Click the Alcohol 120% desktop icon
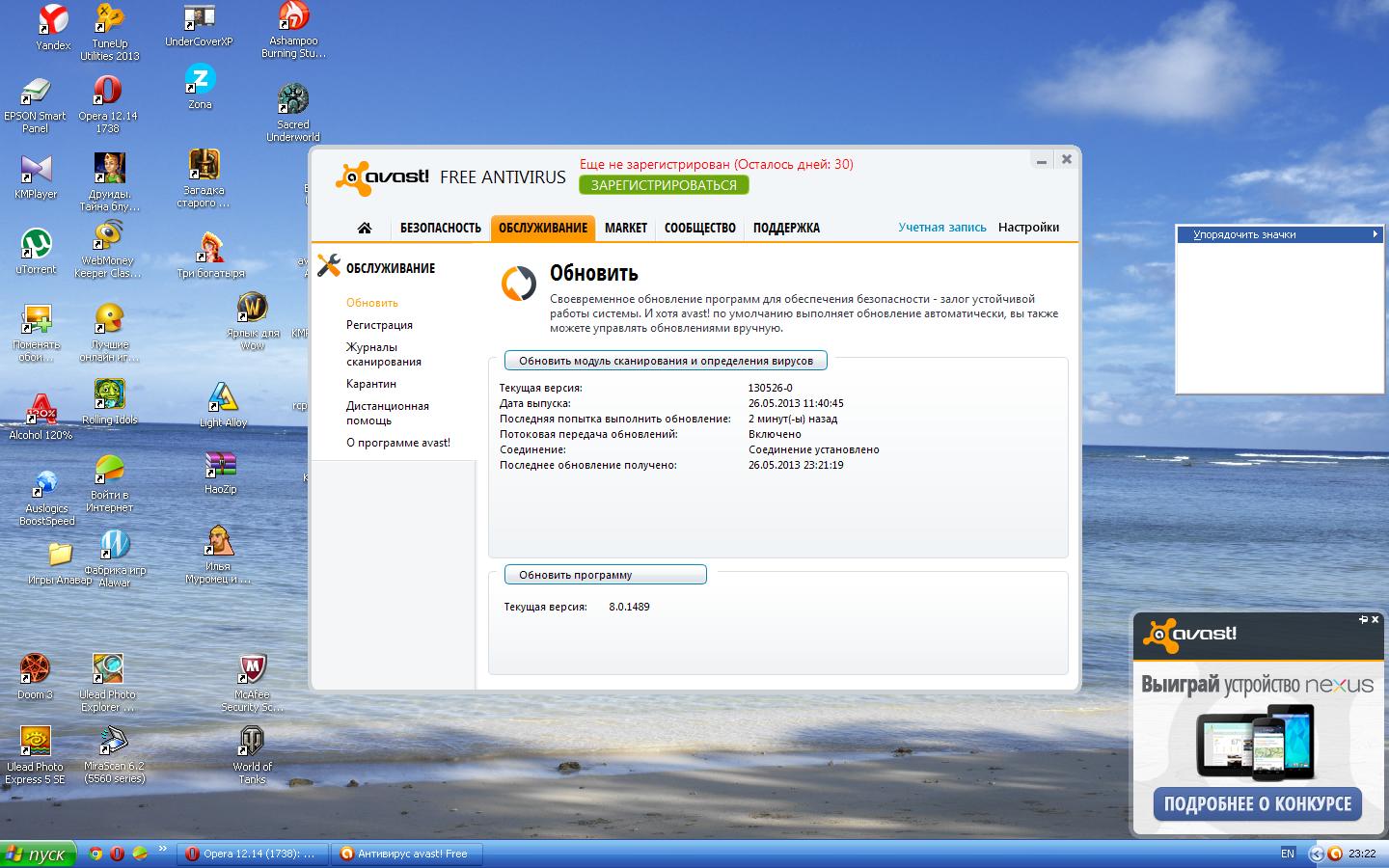Viewport: 1389px width, 868px height. coord(40,417)
